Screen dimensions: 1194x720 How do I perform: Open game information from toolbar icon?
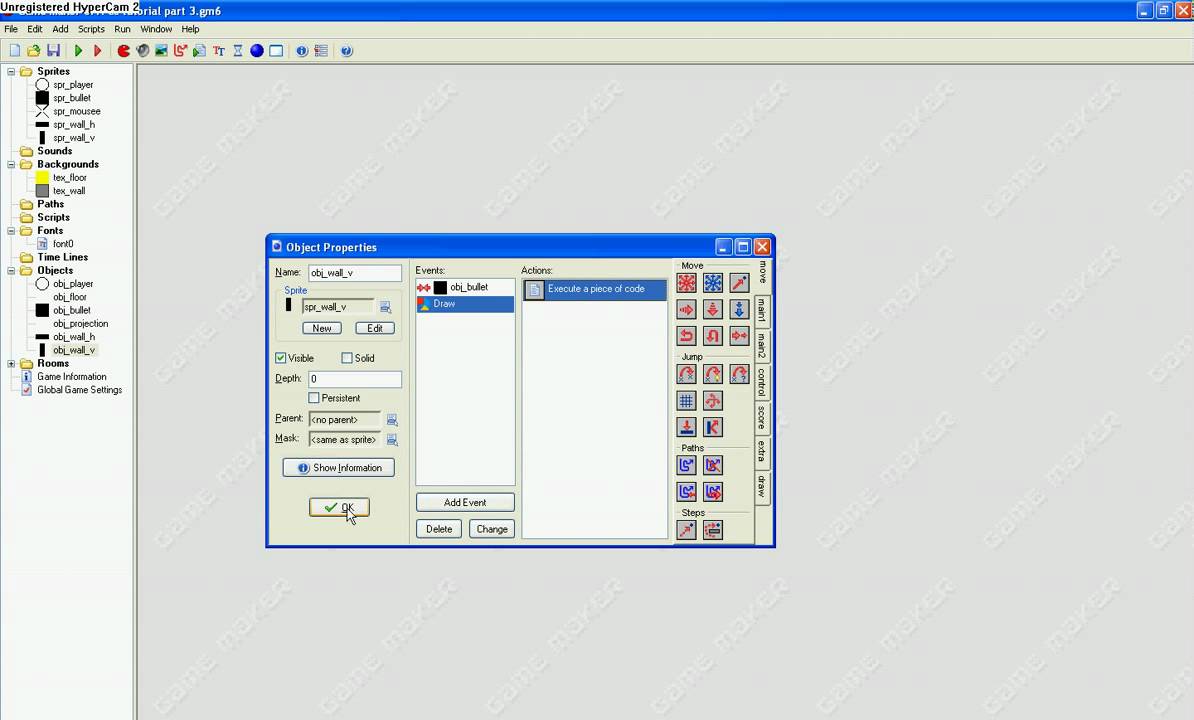[x=302, y=51]
